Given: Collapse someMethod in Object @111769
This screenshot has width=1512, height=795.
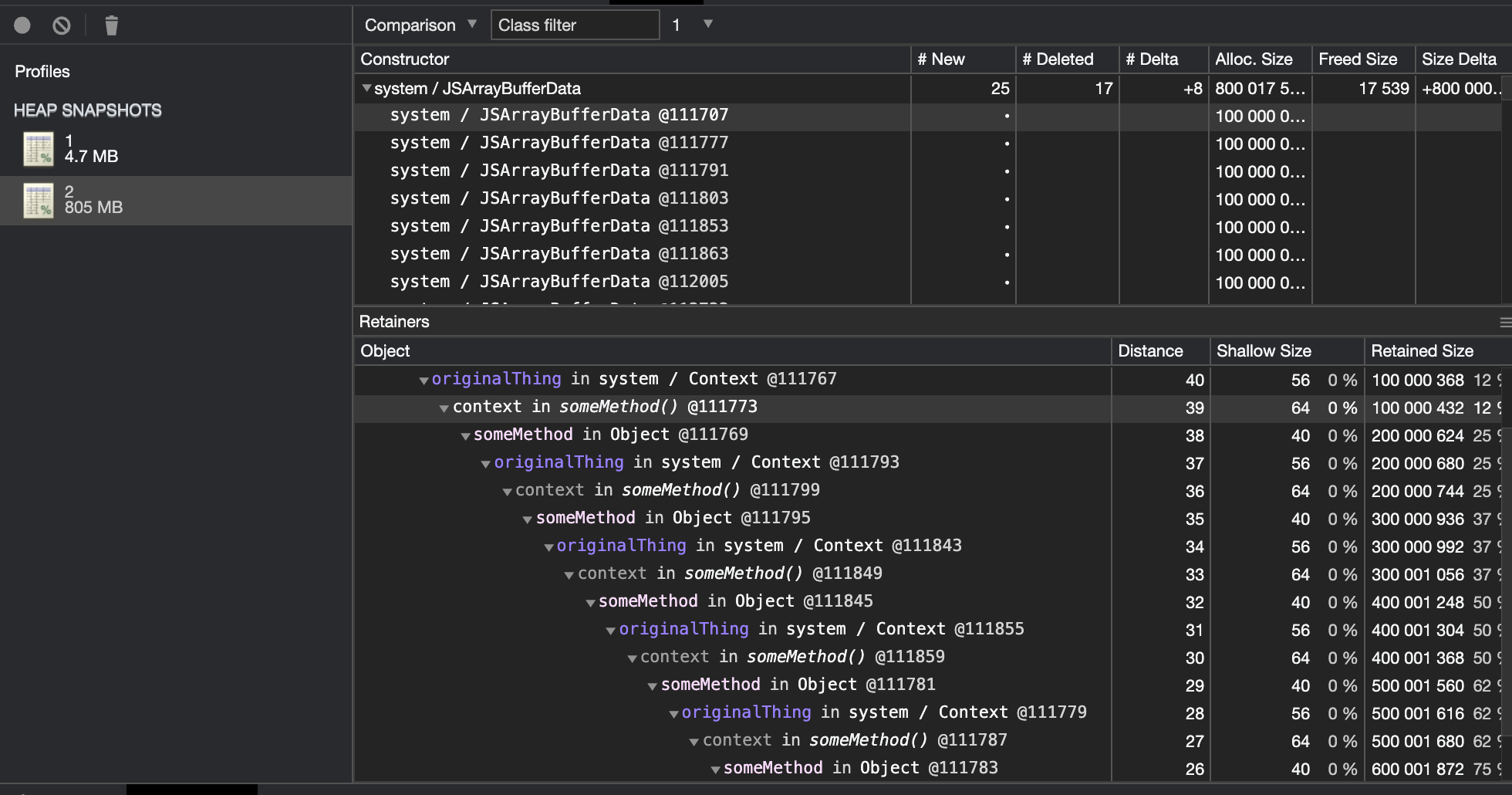Looking at the screenshot, I should point(465,436).
